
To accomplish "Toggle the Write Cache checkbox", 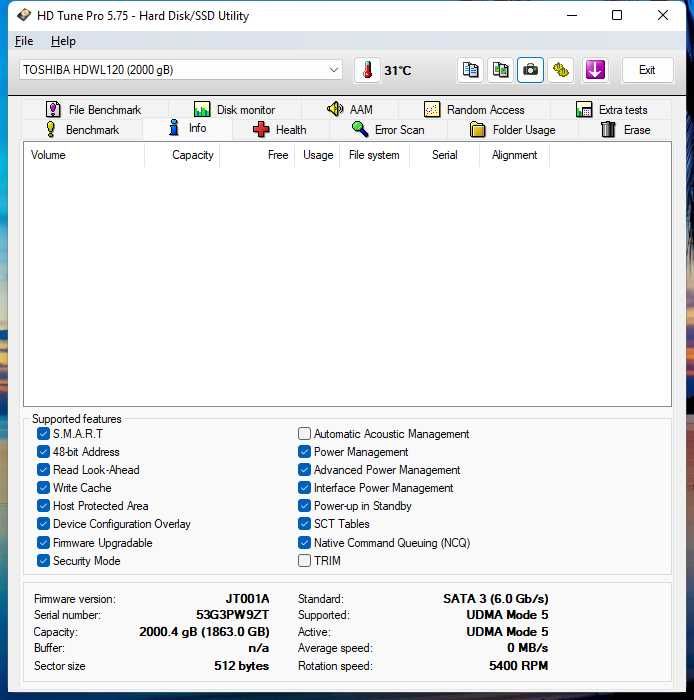I will [x=43, y=488].
